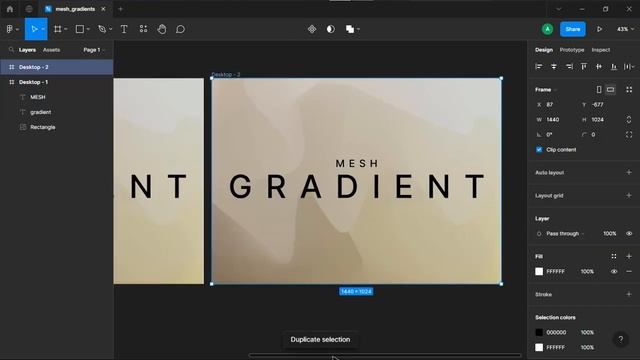Switch to the Assets tab
The width and height of the screenshot is (640, 360).
click(x=51, y=50)
